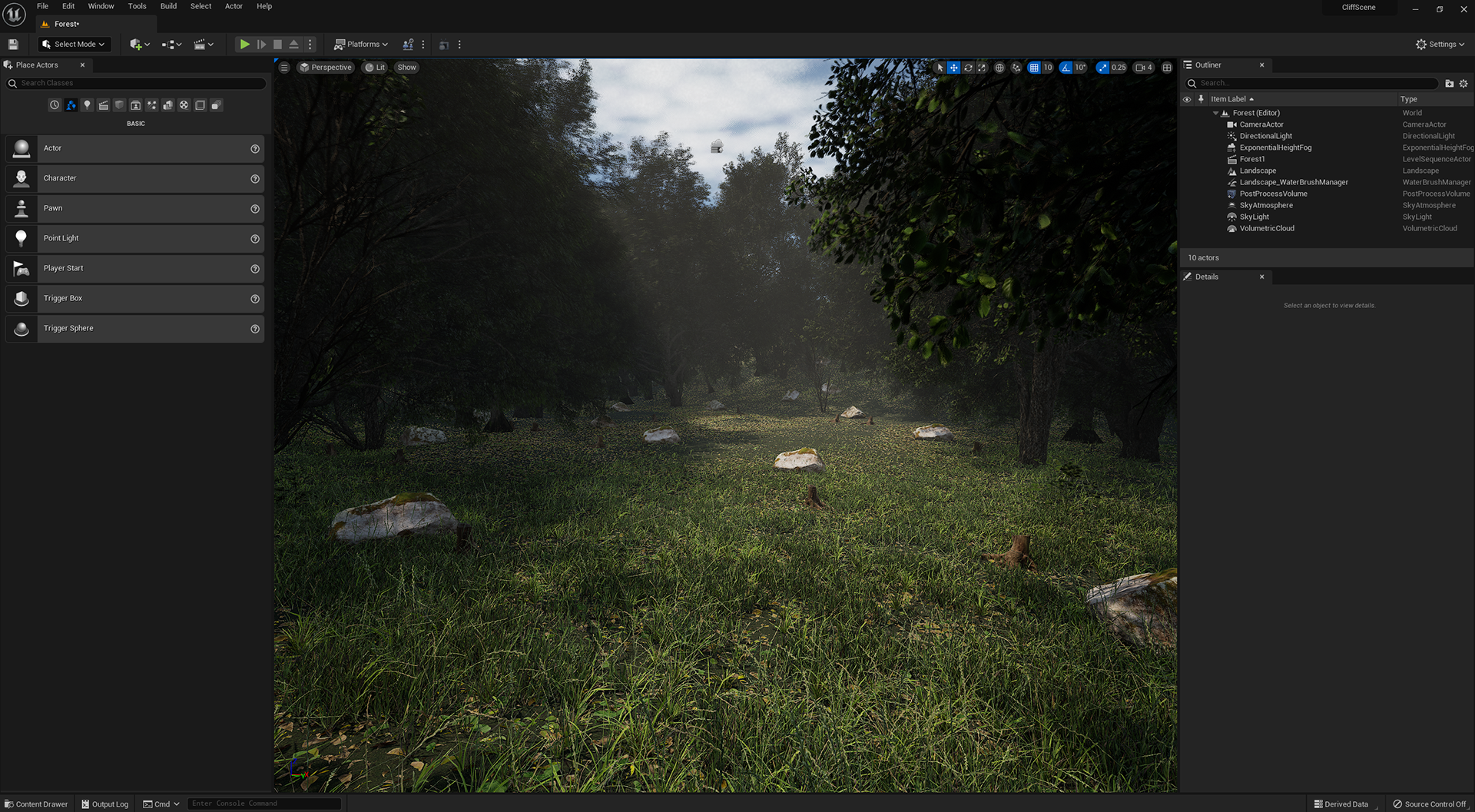
Task: Click the Outliner search field
Action: [x=1312, y=83]
